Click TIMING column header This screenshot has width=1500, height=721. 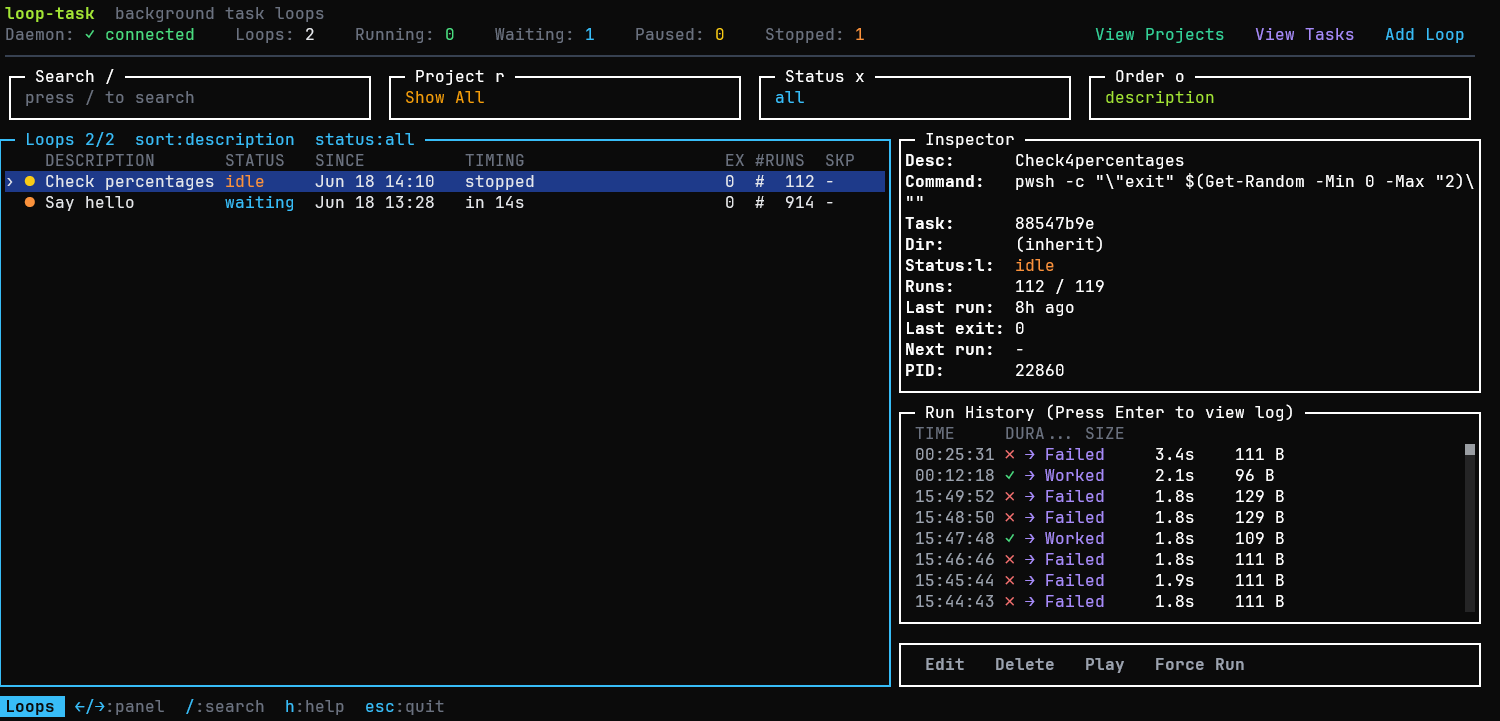point(495,160)
